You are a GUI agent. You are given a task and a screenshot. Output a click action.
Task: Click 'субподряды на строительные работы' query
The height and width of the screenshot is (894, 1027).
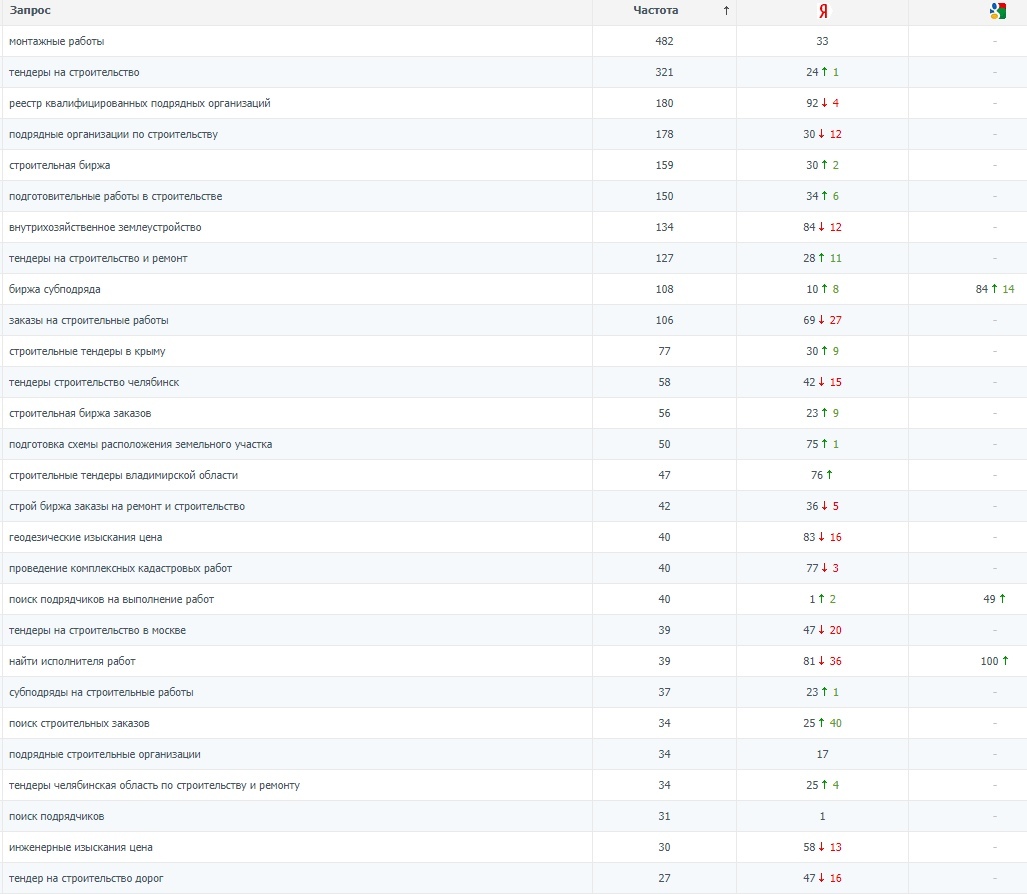tap(101, 692)
